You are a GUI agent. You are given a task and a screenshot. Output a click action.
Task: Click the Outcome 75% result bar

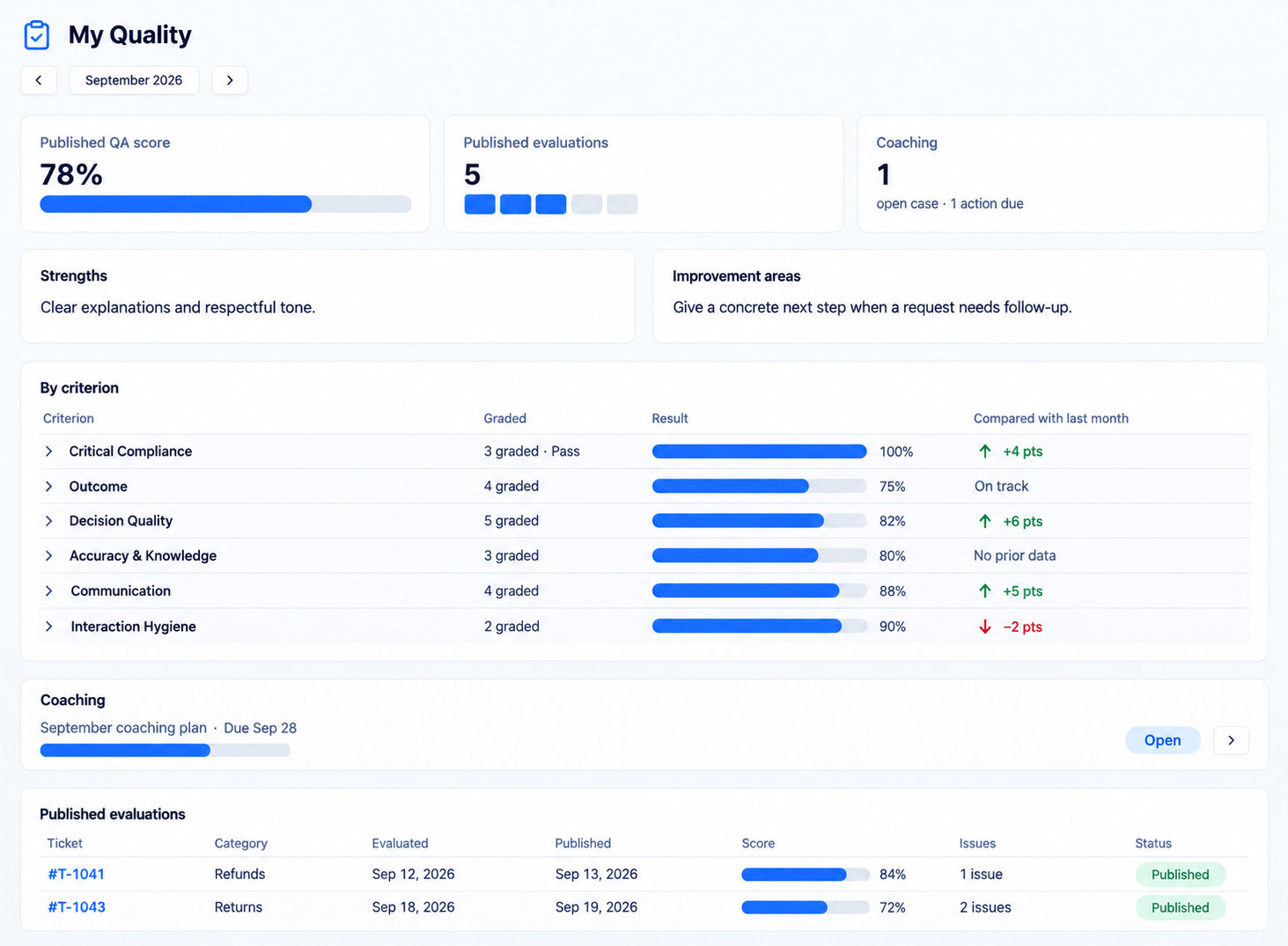(x=759, y=487)
